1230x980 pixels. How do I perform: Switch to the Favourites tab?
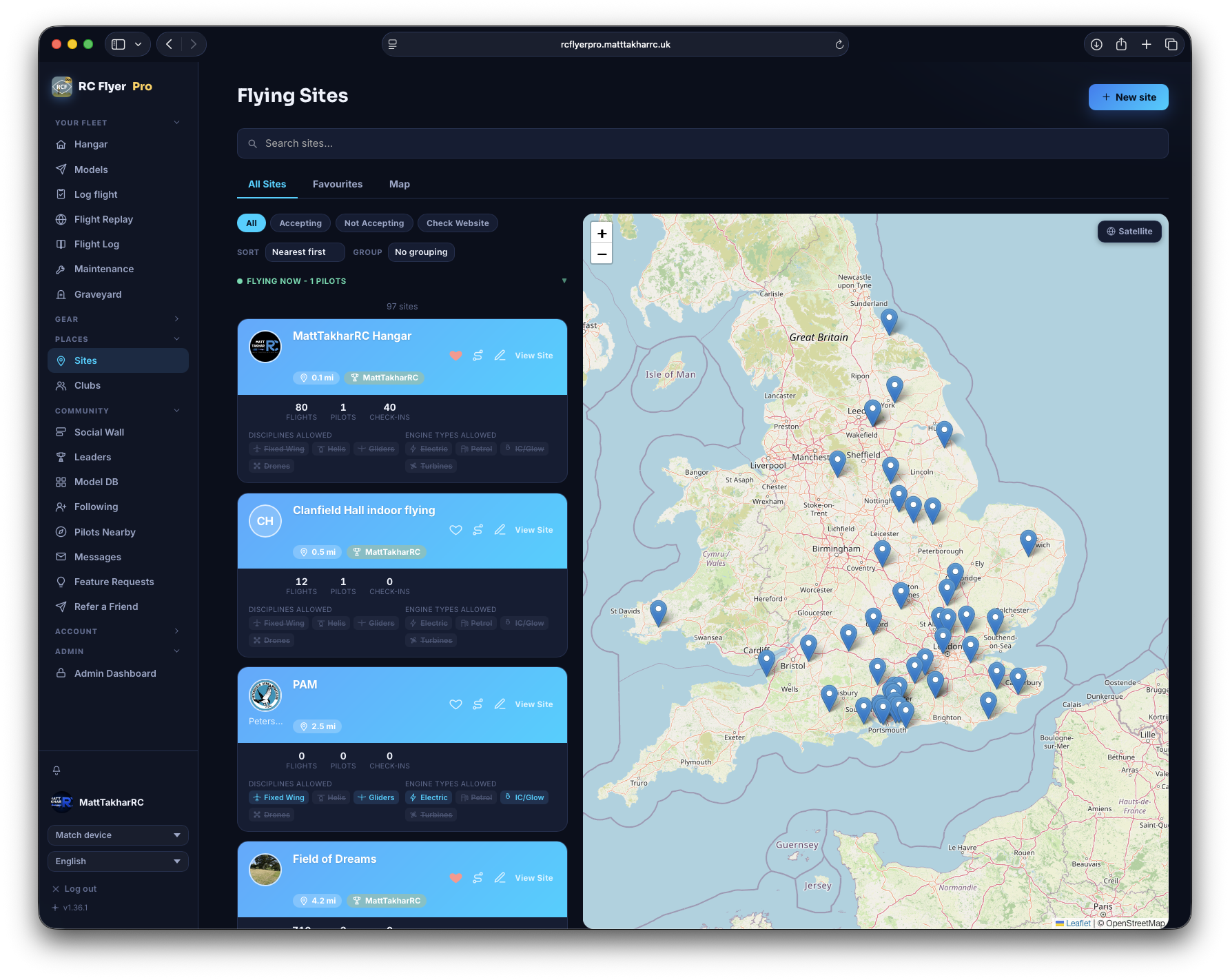(x=338, y=184)
